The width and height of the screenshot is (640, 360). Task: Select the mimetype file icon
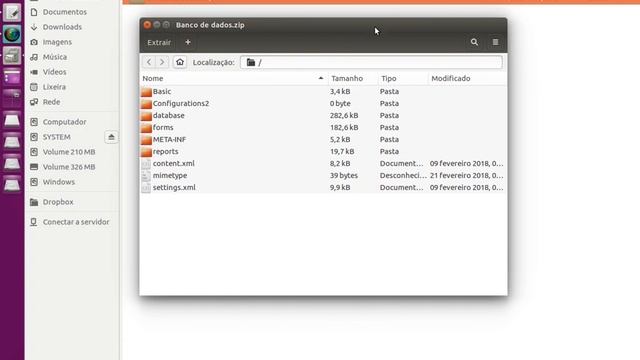click(146, 176)
